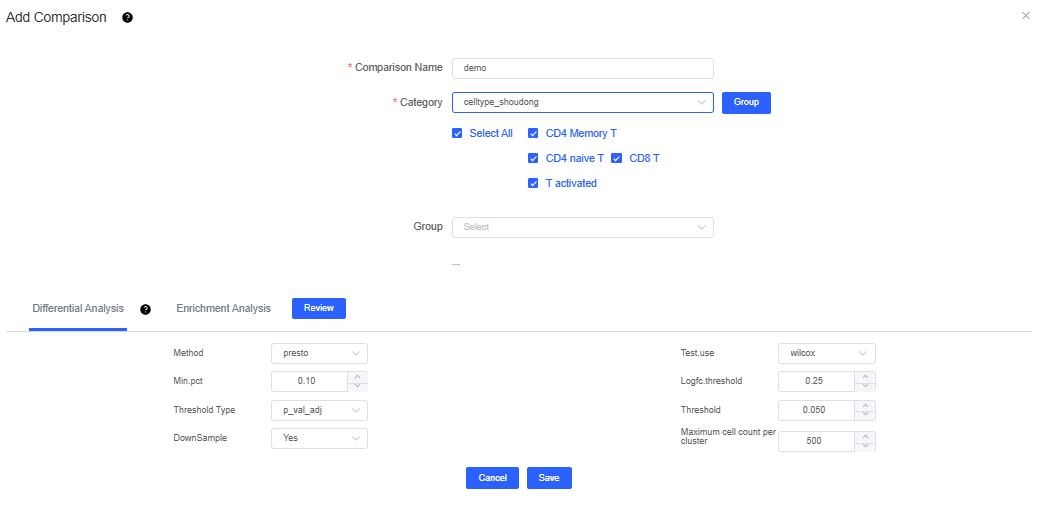Open the Test.use dropdown showing wilcox
The image size is (1042, 505).
pos(826,353)
